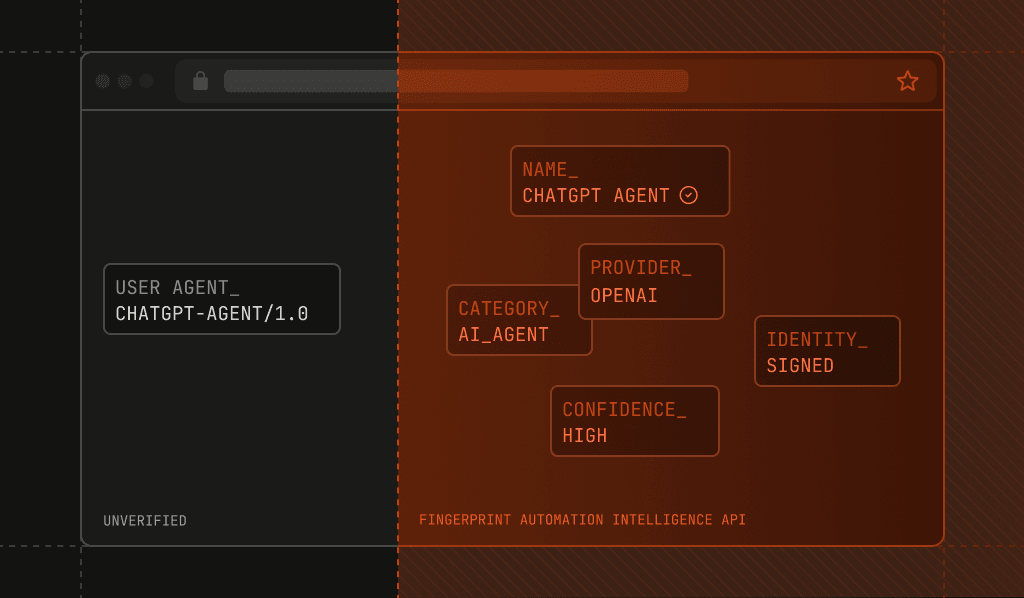The image size is (1024, 598).
Task: Click the UNVERIFIED label
Action: coord(145,520)
